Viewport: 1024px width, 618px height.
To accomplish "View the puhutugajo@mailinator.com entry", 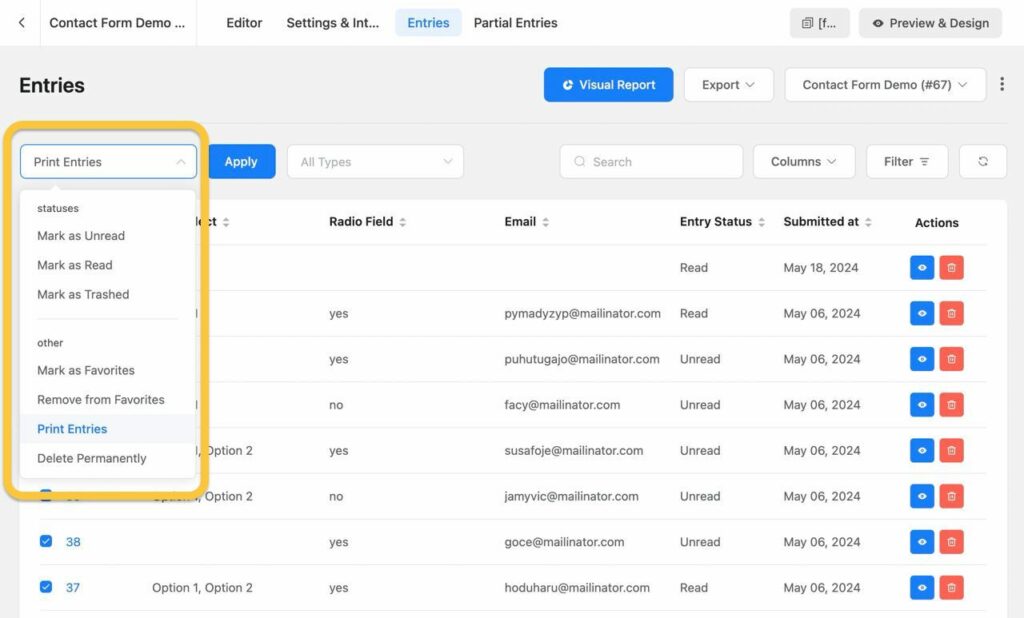I will tap(921, 359).
